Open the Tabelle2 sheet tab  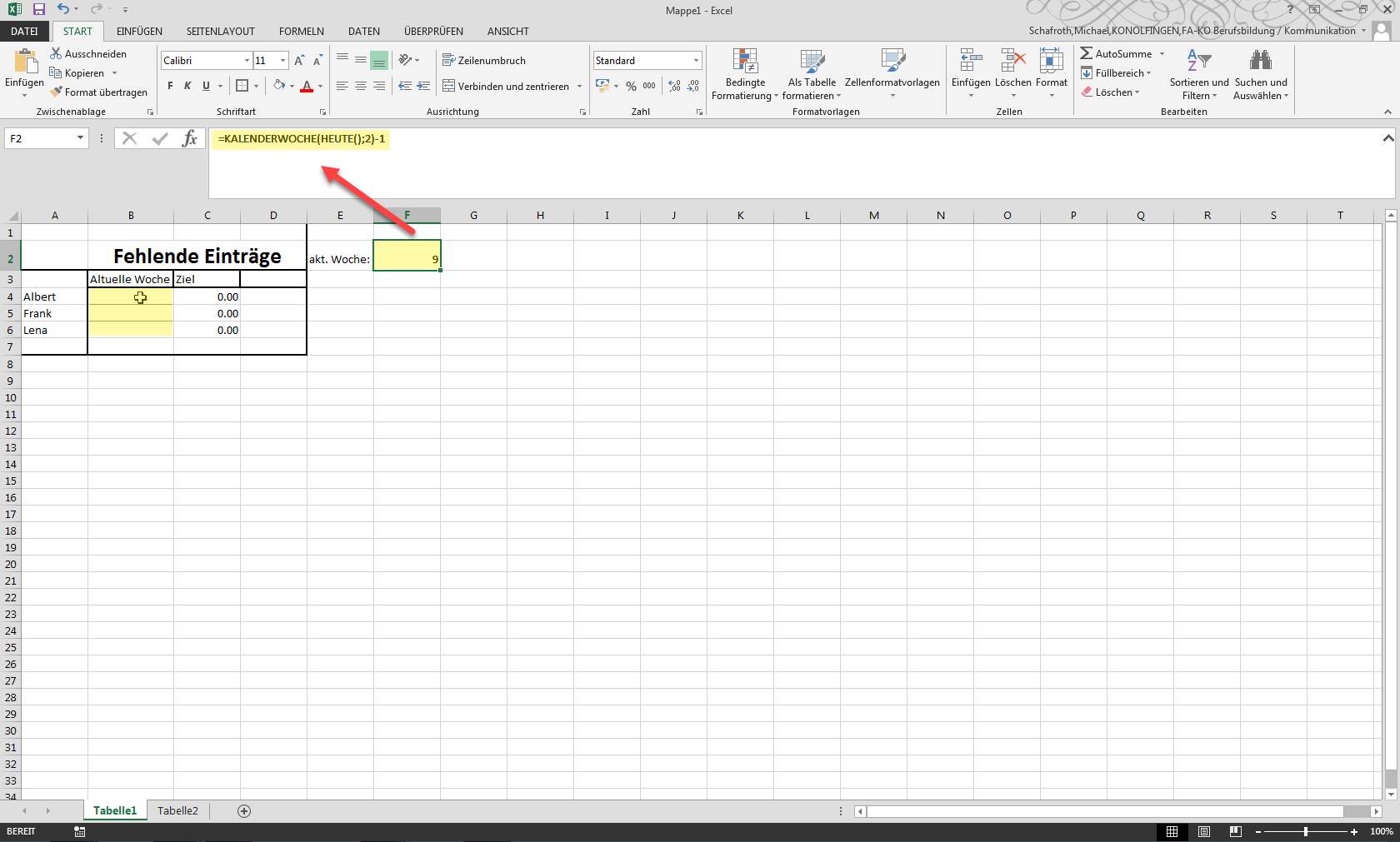pyautogui.click(x=177, y=810)
